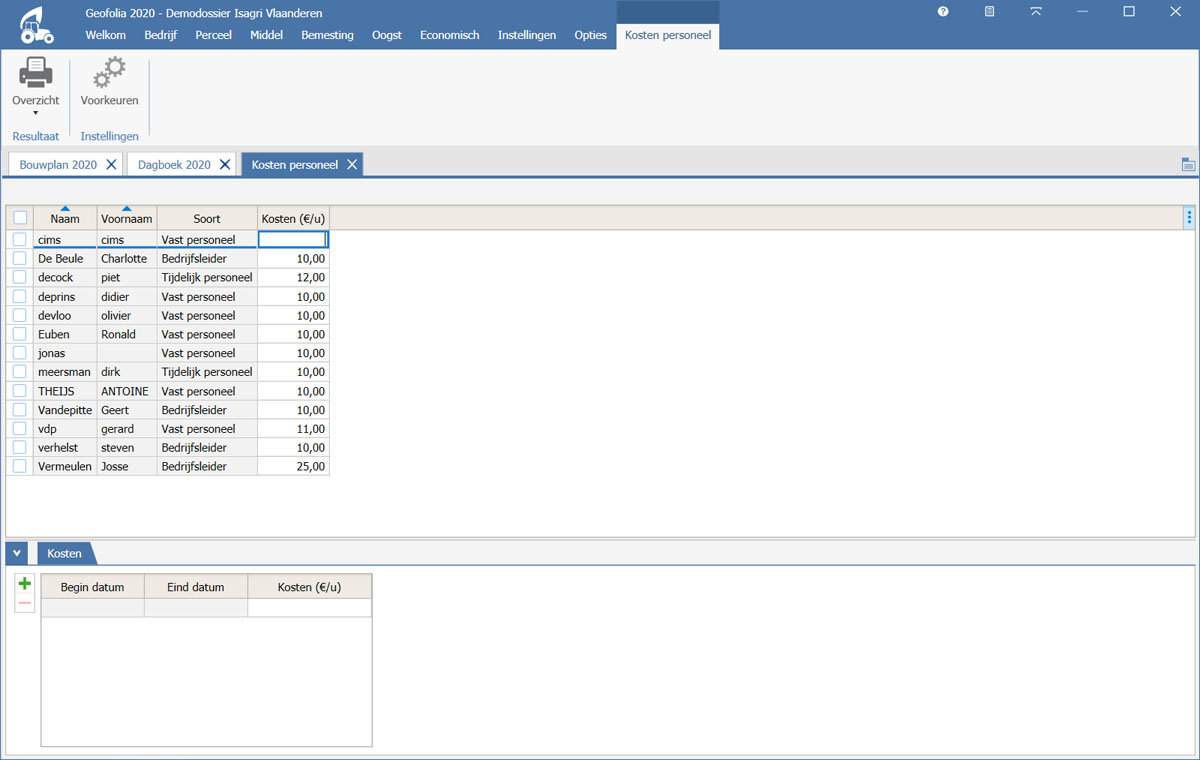The image size is (1200, 760).
Task: Open the Opties ribbon tab
Action: point(590,35)
